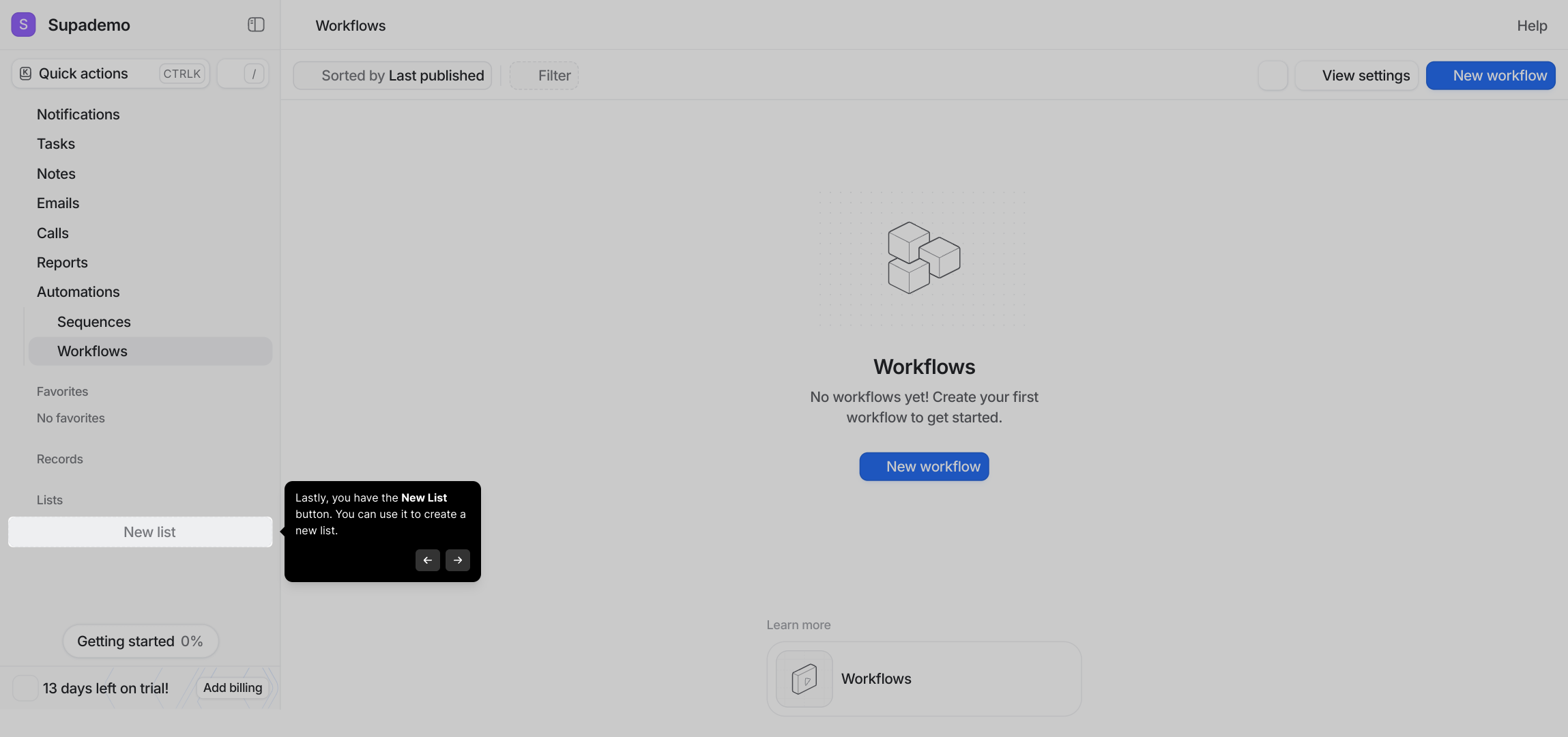Open Quick actions
1568x737 pixels.
coord(111,74)
